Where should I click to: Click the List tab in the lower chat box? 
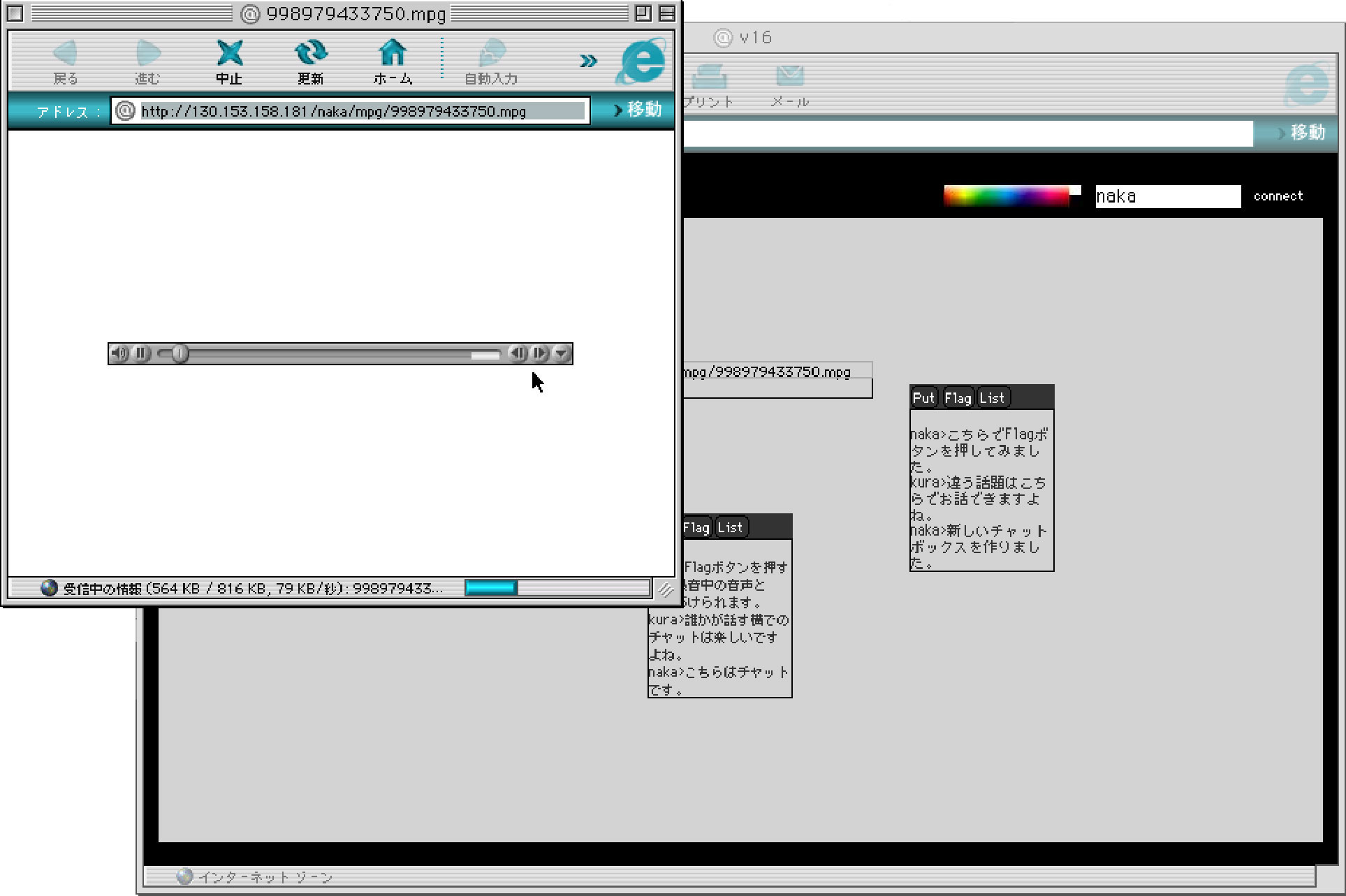(730, 528)
